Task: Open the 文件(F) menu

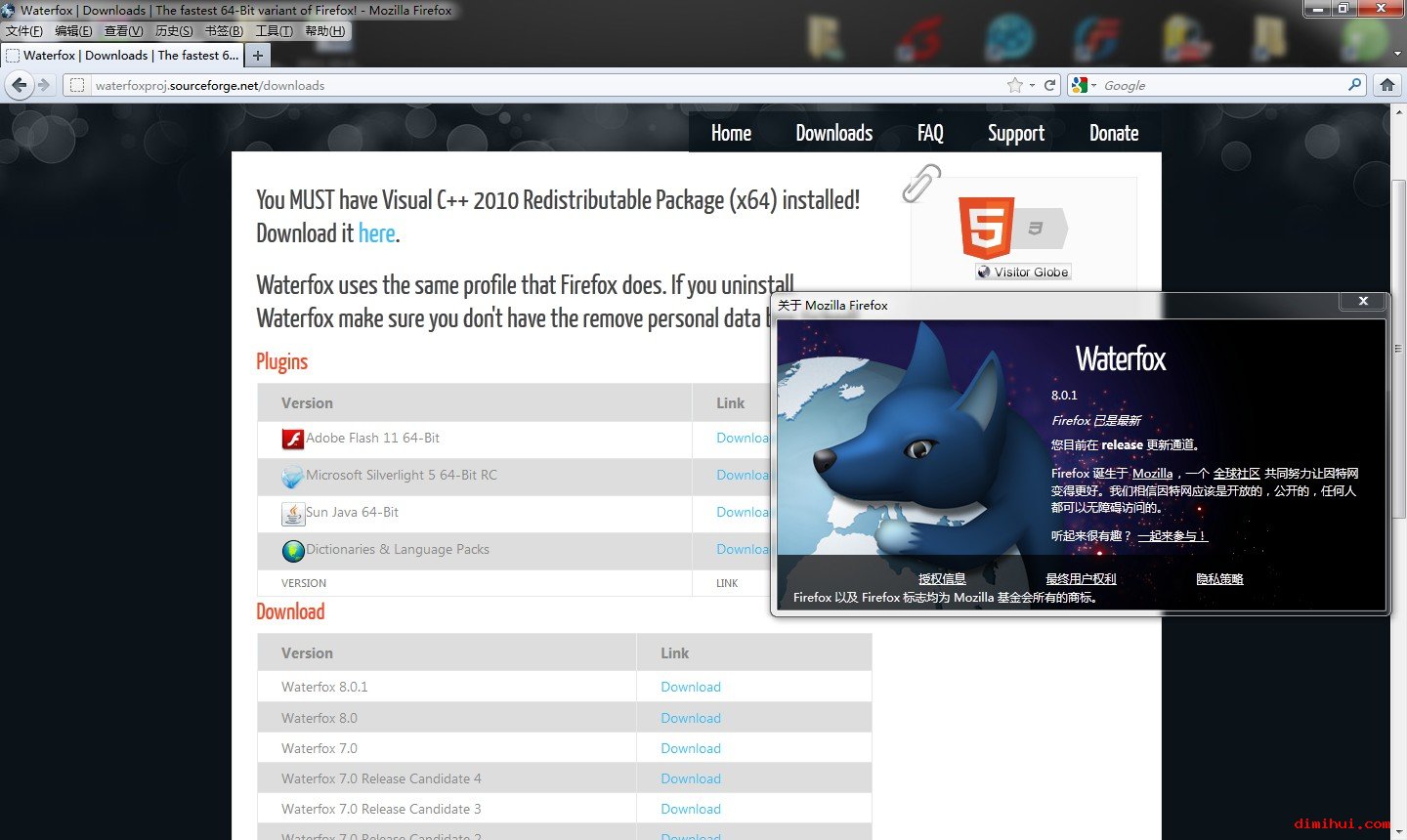Action: 23,31
